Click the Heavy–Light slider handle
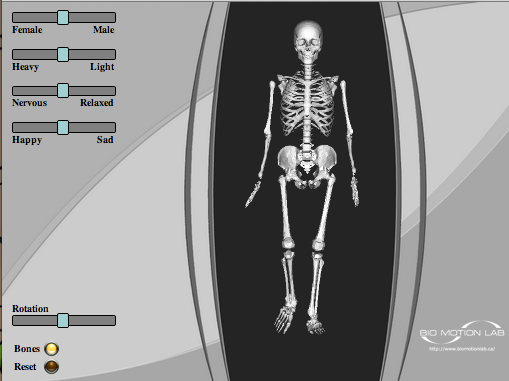 coord(63,54)
